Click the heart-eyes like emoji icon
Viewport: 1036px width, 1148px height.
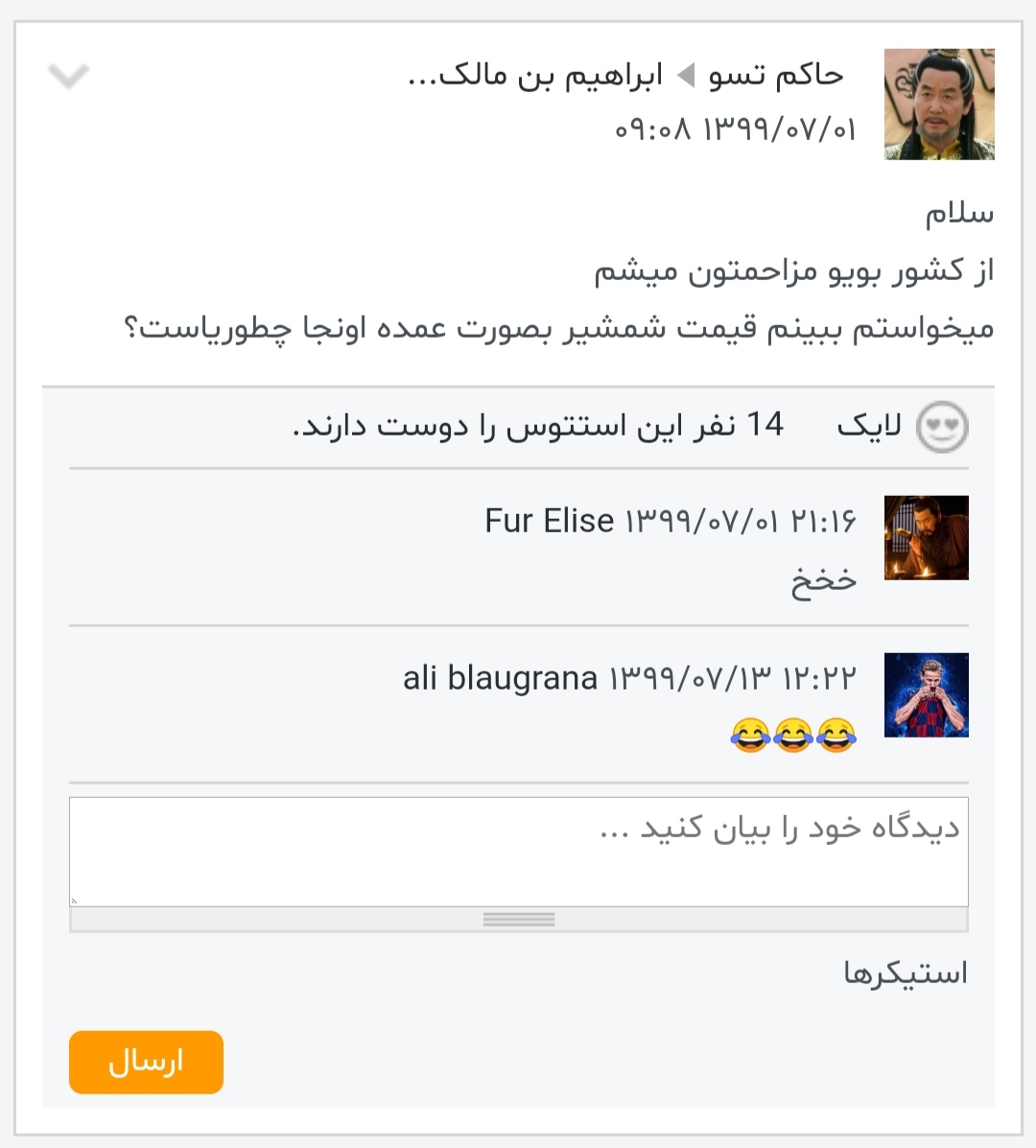click(x=942, y=427)
